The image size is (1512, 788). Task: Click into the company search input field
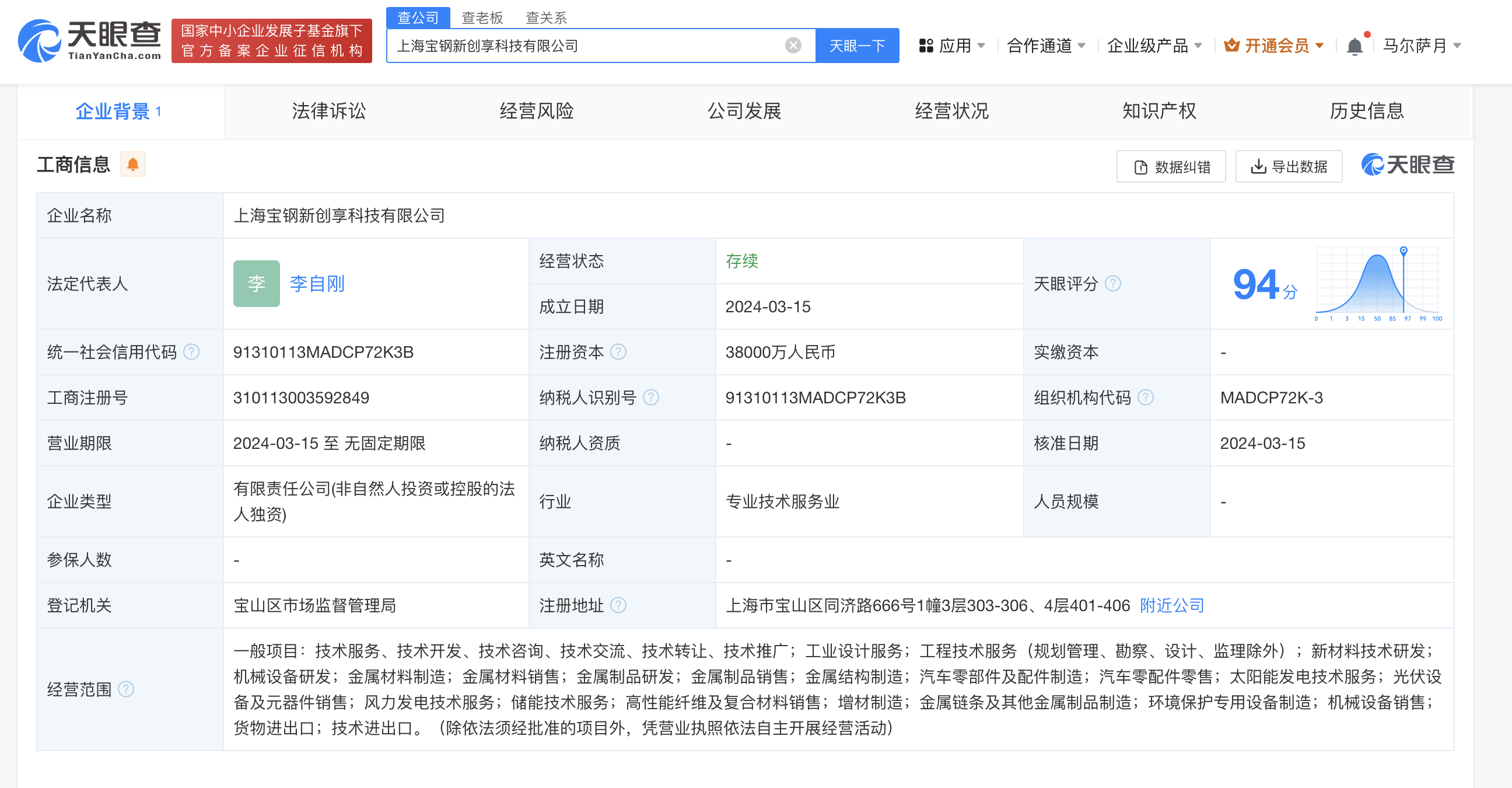pos(587,46)
